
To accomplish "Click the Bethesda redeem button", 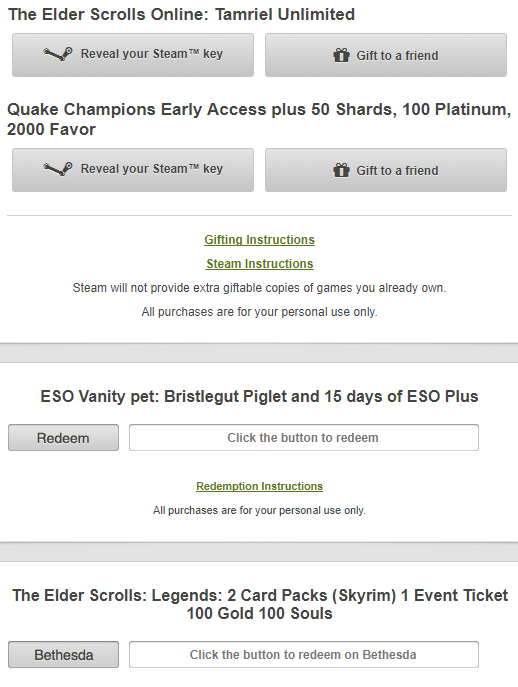I will tap(64, 655).
